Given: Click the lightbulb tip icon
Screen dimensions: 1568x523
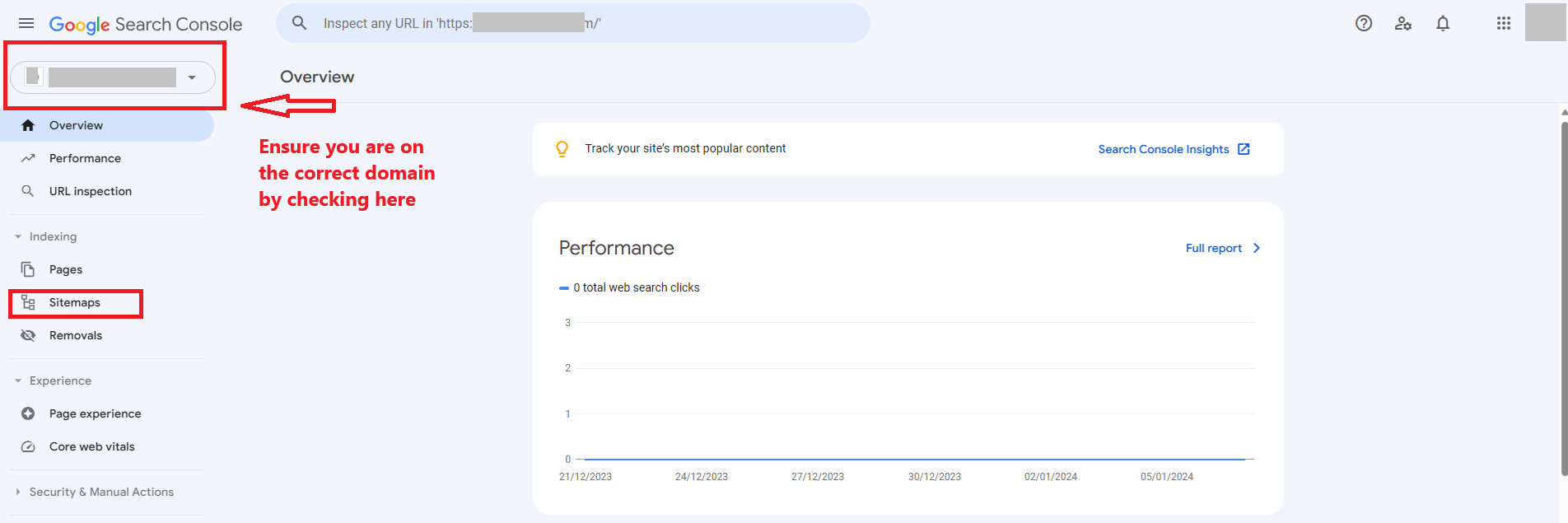Looking at the screenshot, I should [562, 148].
